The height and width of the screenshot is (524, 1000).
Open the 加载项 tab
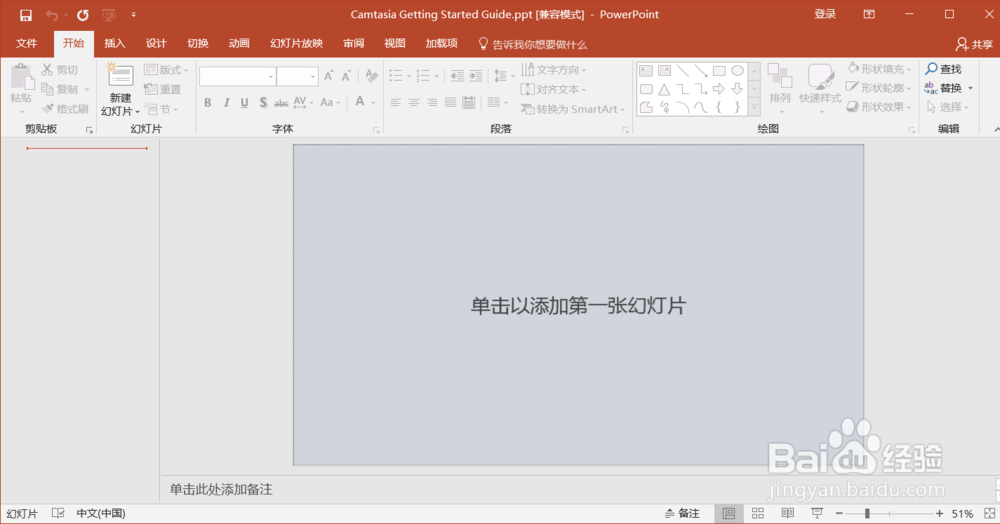pyautogui.click(x=441, y=43)
